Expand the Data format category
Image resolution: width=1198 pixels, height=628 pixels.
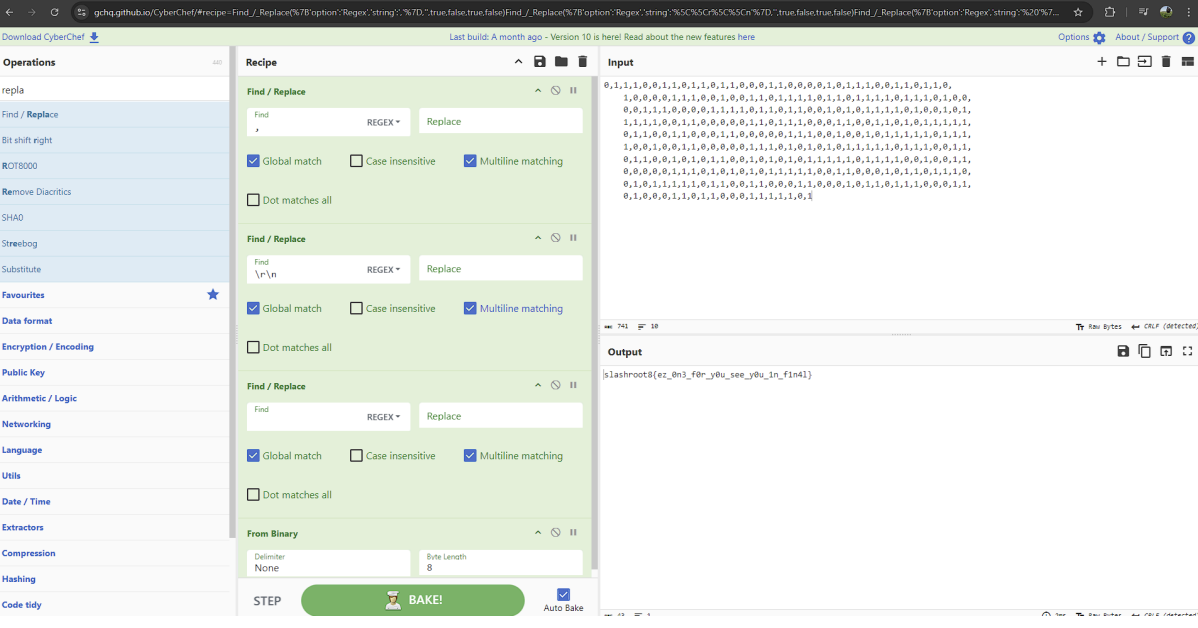tap(114, 321)
